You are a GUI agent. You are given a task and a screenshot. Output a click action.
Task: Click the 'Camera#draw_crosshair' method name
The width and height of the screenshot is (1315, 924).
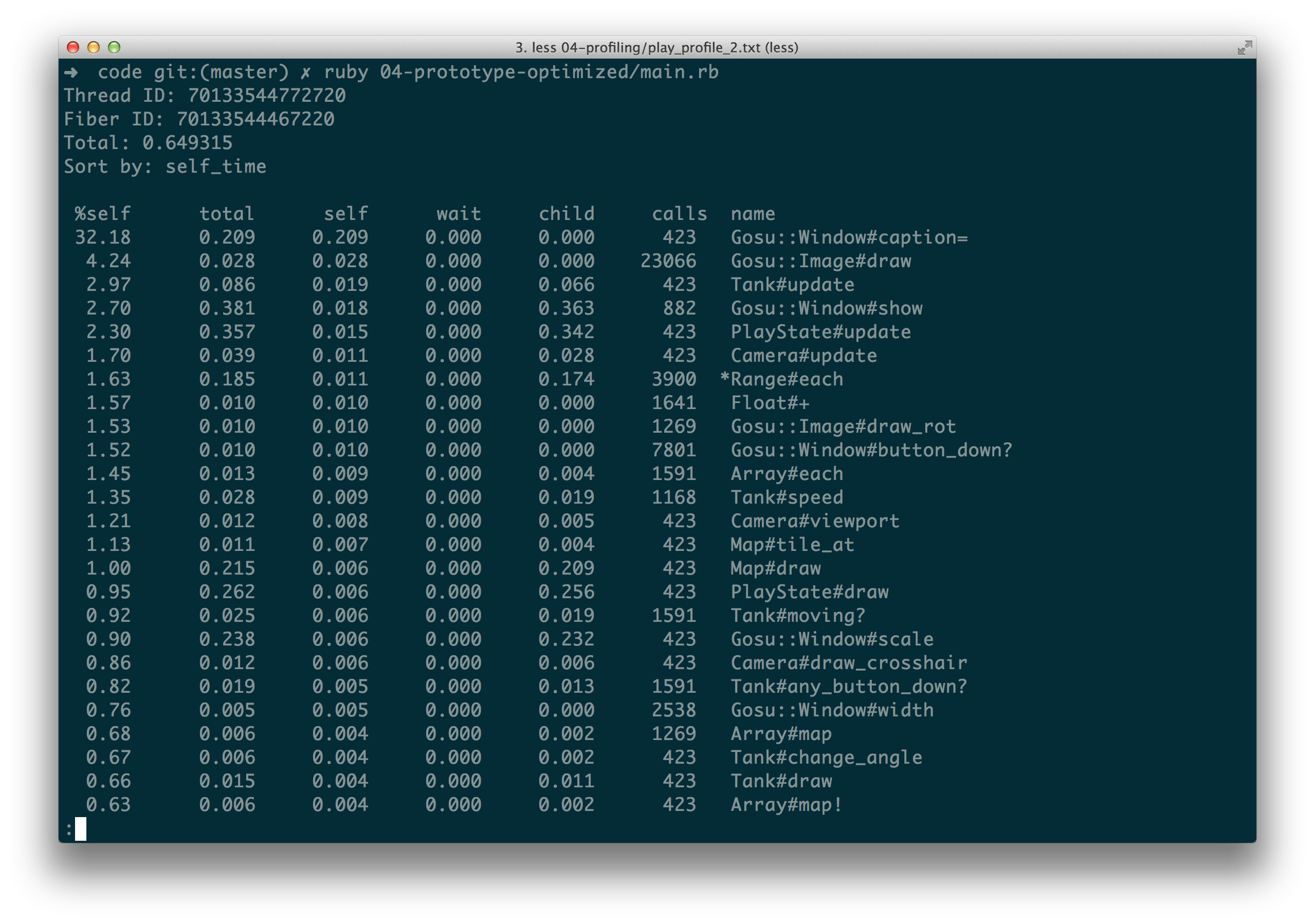[849, 663]
